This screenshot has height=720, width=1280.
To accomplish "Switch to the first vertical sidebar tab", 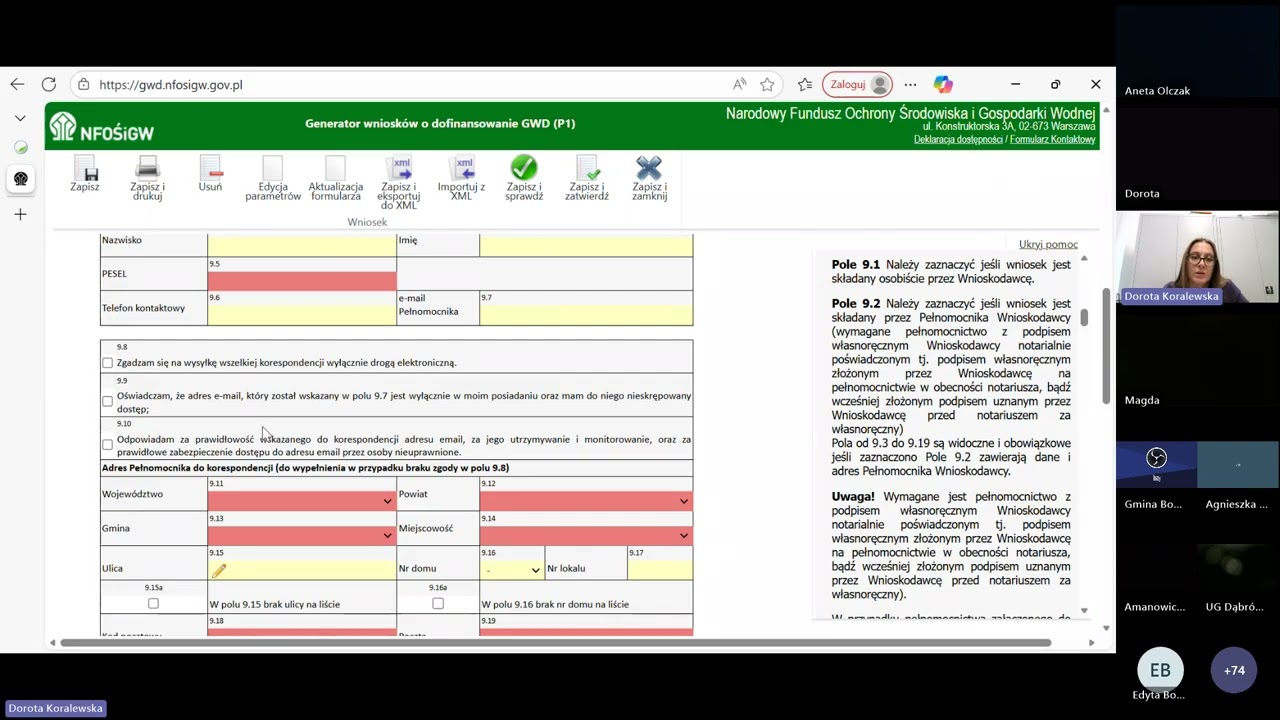I will tap(20, 147).
